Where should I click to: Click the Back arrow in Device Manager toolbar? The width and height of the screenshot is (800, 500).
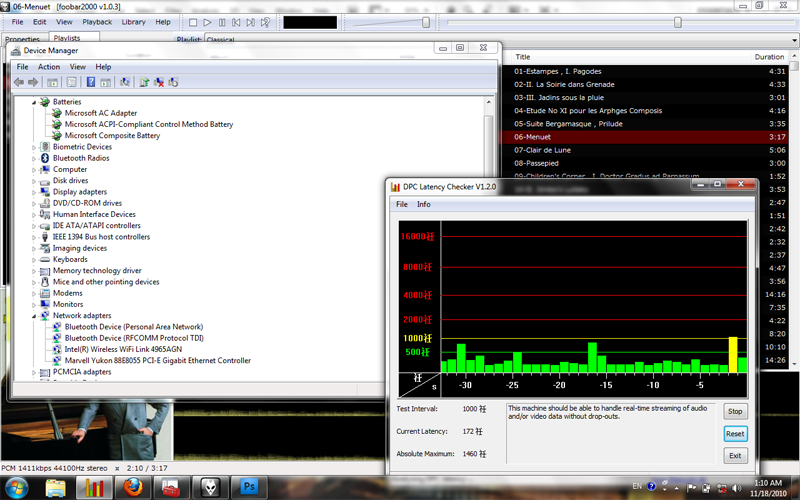19,82
